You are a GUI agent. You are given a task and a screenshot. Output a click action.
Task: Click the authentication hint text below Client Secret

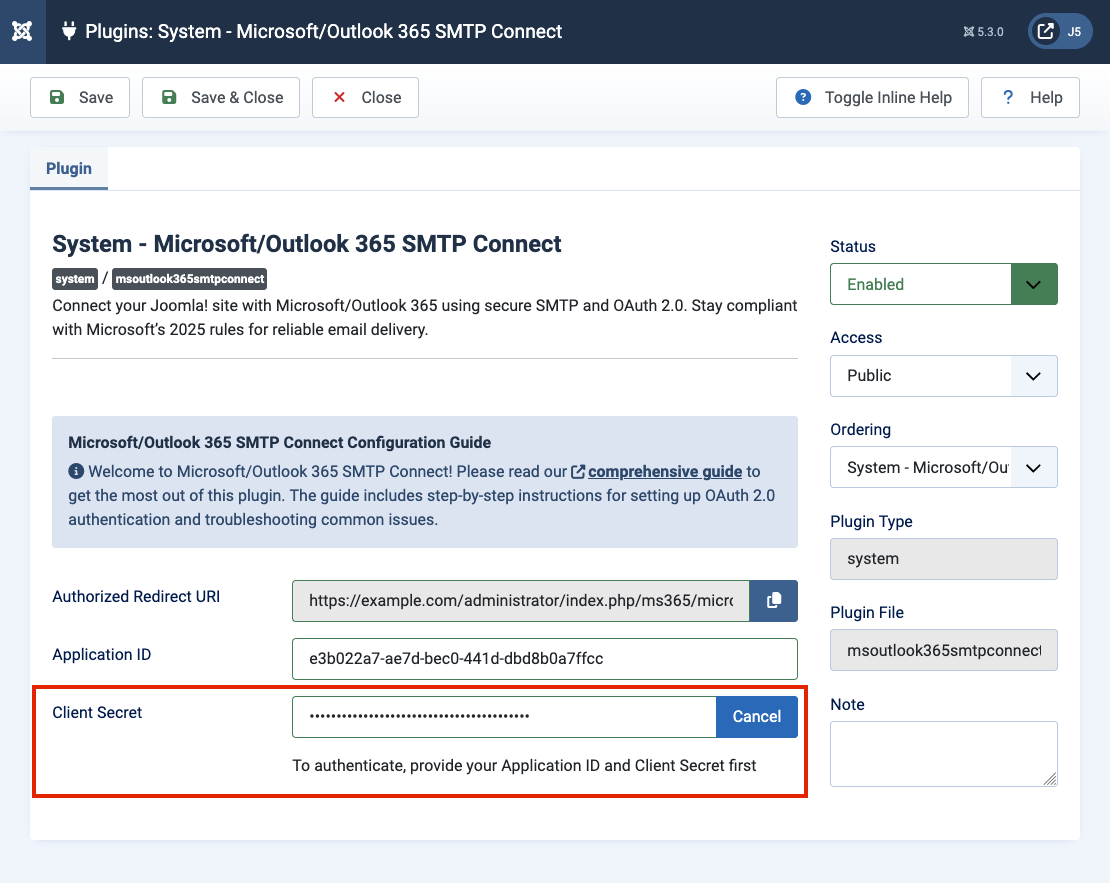[x=524, y=765]
